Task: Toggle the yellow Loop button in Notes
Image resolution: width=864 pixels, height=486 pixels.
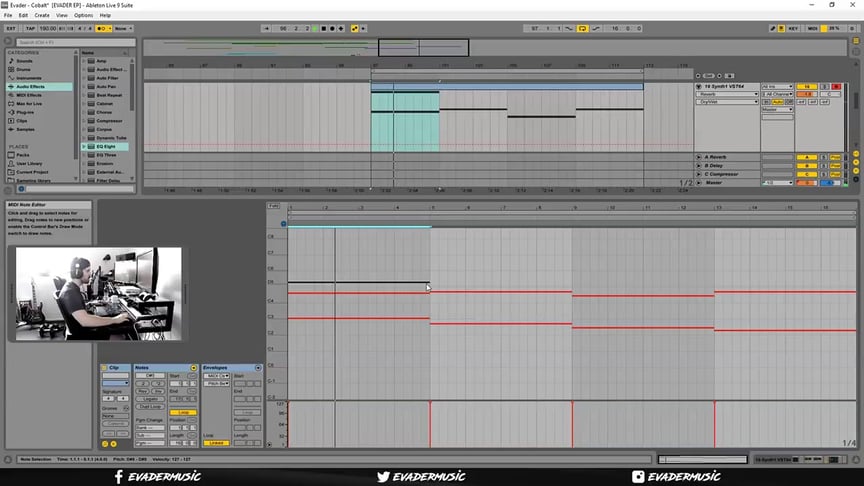Action: click(x=183, y=412)
